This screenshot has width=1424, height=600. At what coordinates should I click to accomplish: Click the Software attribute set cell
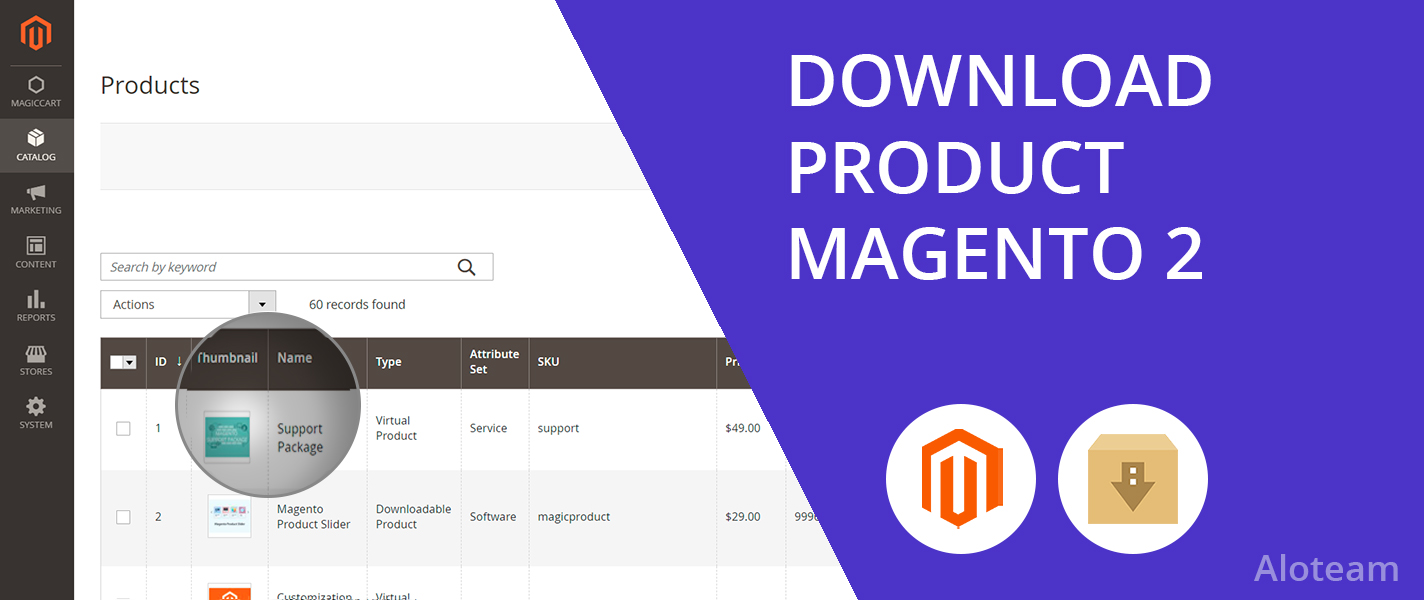point(493,517)
